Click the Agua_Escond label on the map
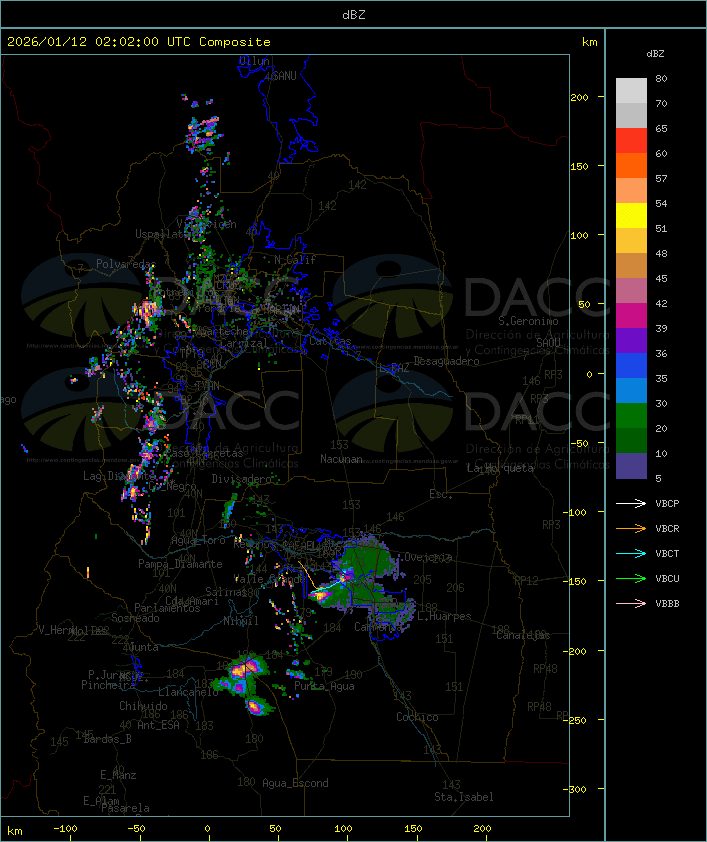 pyautogui.click(x=294, y=783)
